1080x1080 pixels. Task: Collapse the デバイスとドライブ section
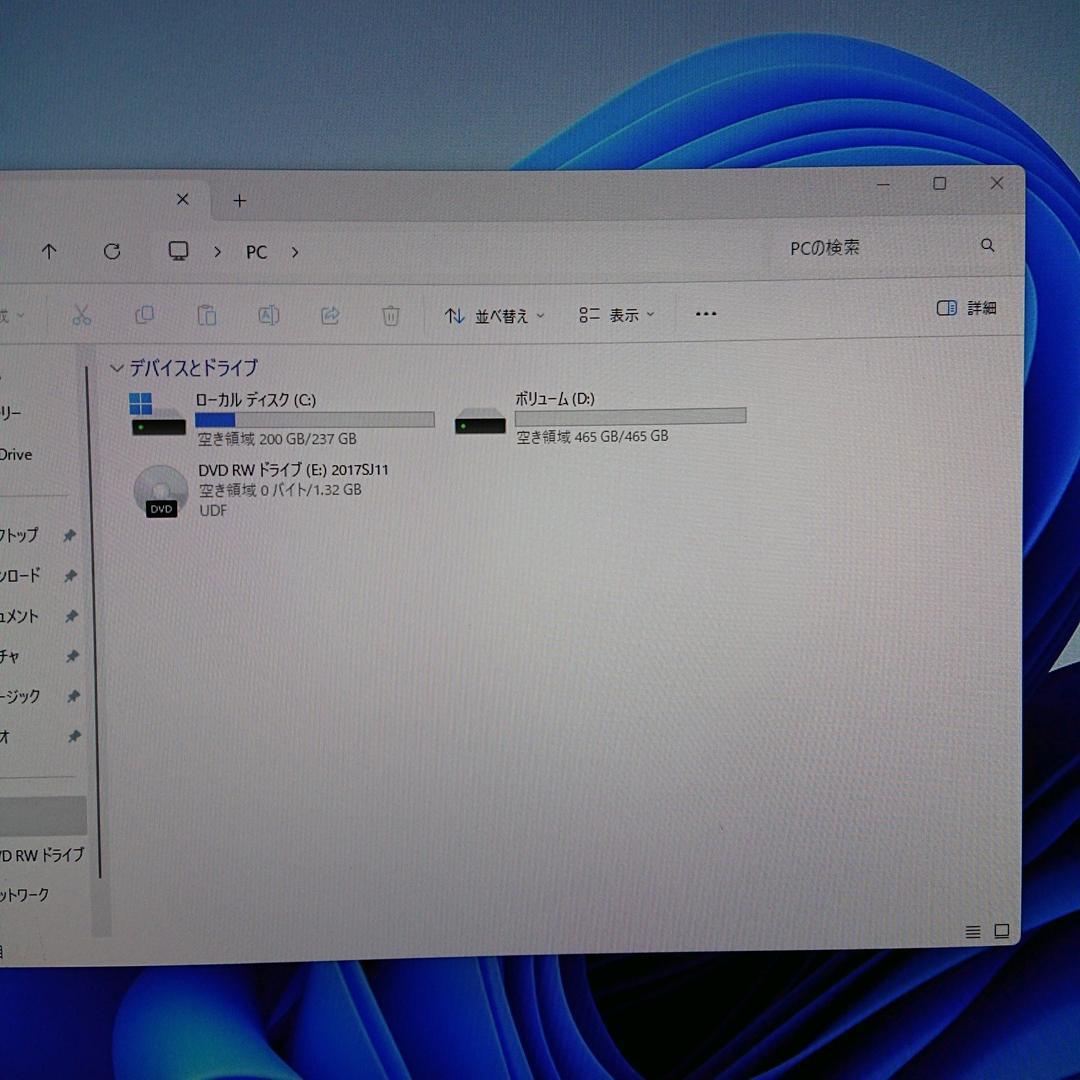click(x=116, y=368)
